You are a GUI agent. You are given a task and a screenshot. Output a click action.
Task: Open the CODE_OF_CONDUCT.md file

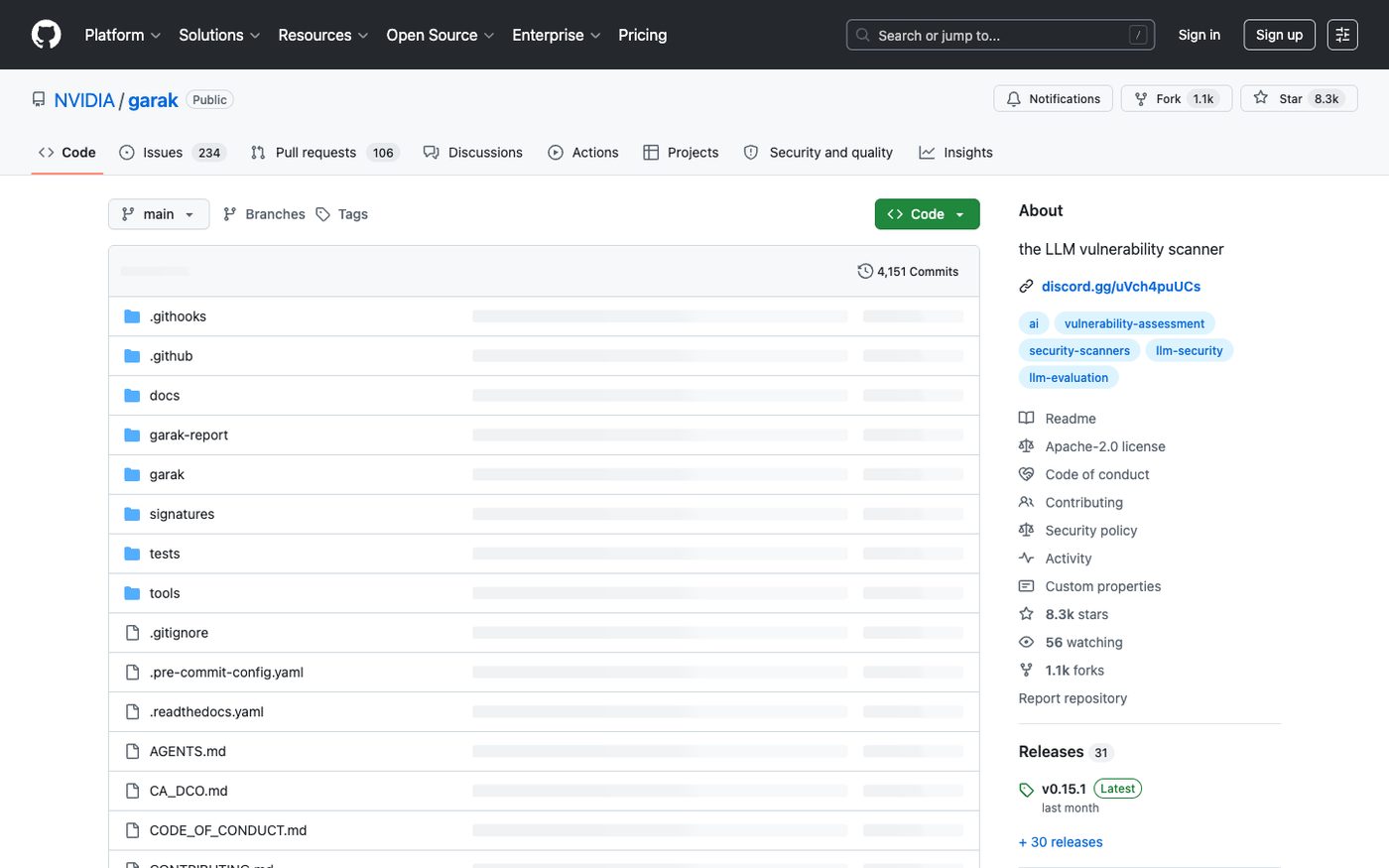(x=228, y=830)
